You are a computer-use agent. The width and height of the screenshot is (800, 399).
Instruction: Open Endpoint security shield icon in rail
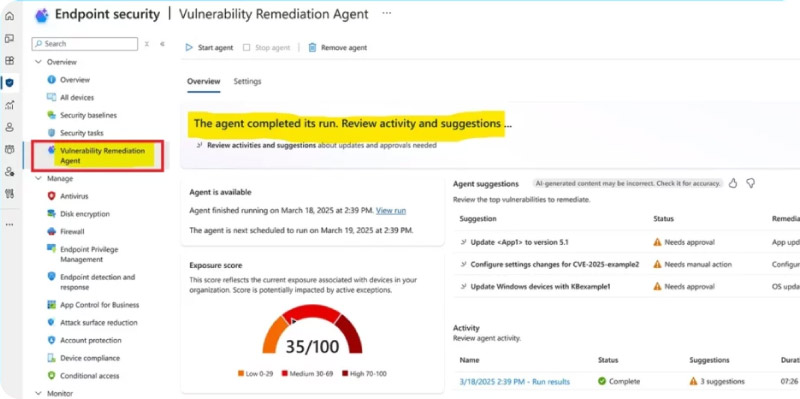(9, 82)
